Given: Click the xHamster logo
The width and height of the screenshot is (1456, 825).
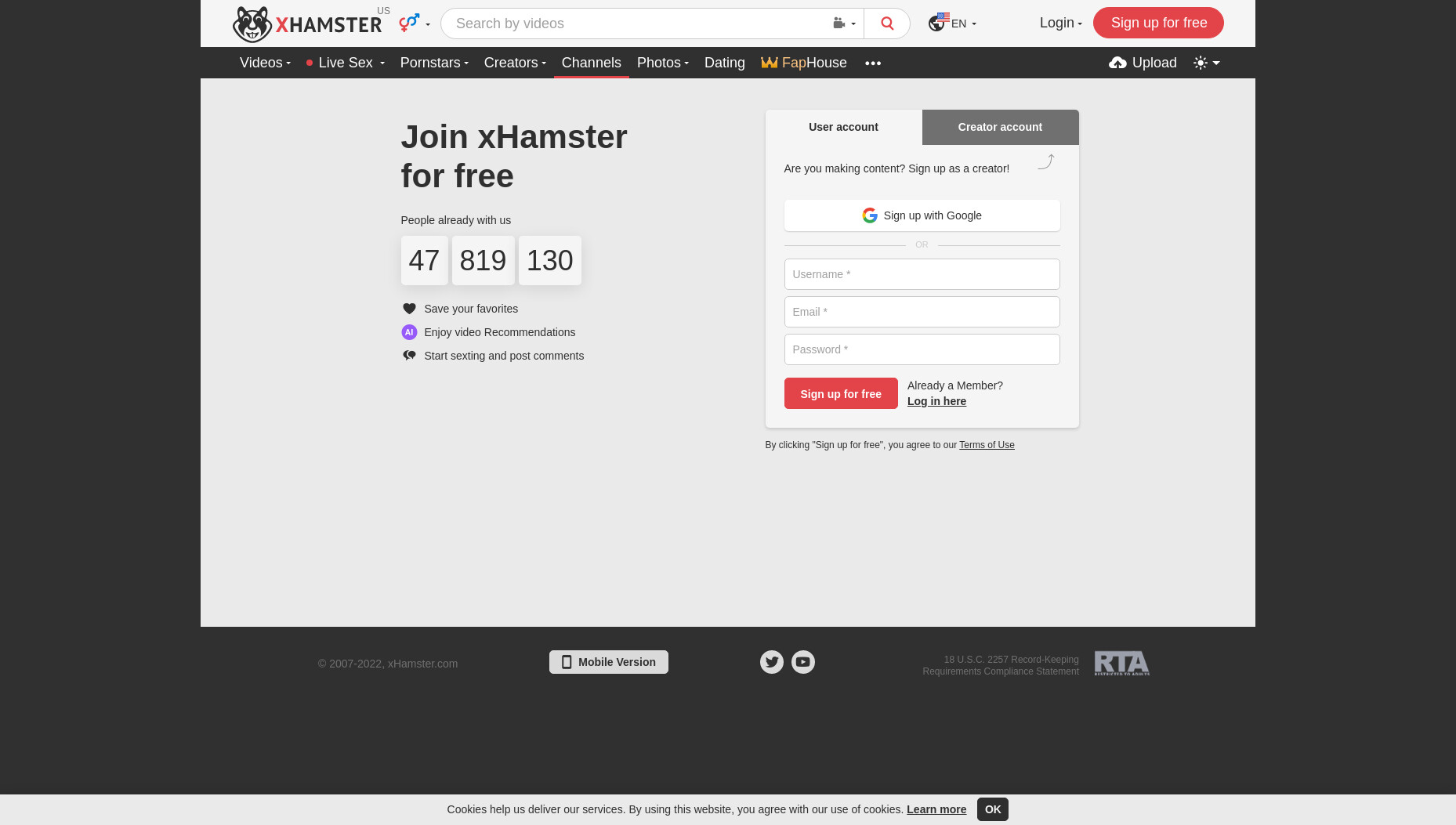Looking at the screenshot, I should tap(307, 24).
